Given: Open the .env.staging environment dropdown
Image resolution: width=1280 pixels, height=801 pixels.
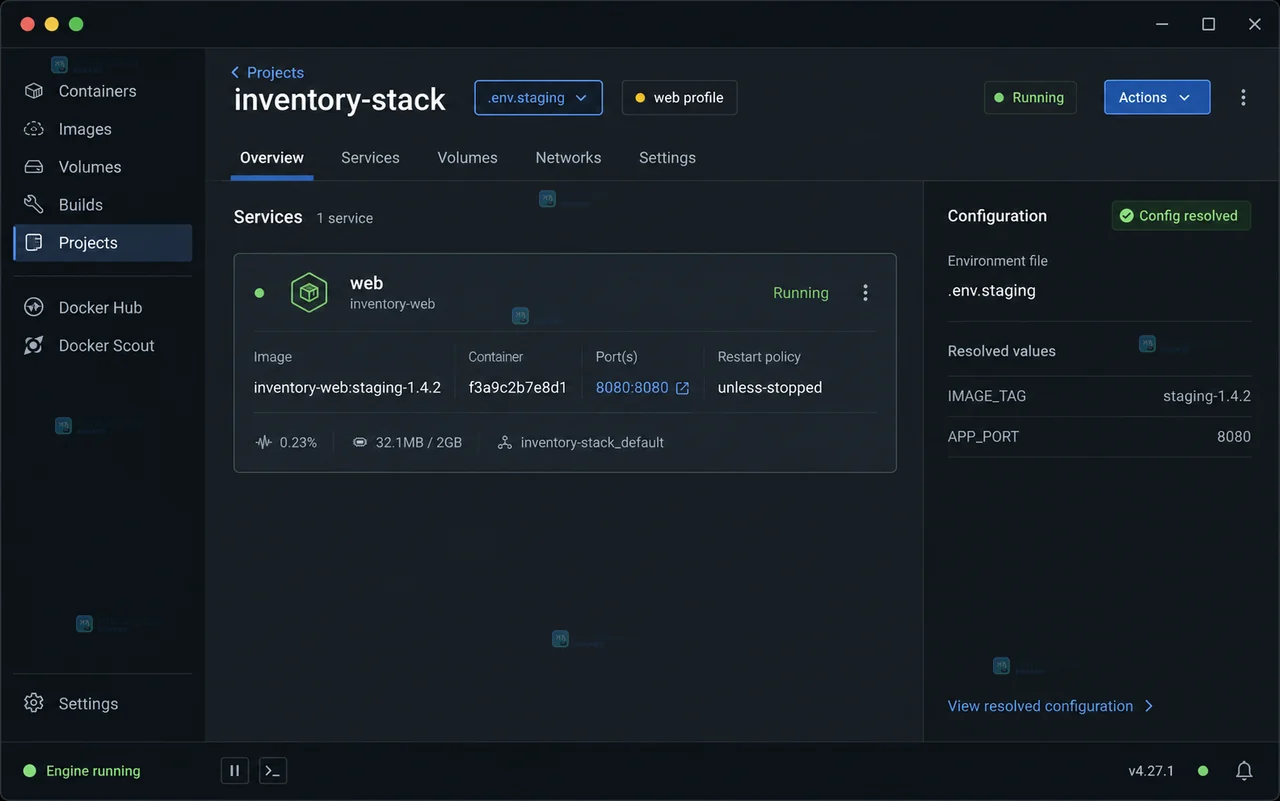Looking at the screenshot, I should pyautogui.click(x=538, y=98).
